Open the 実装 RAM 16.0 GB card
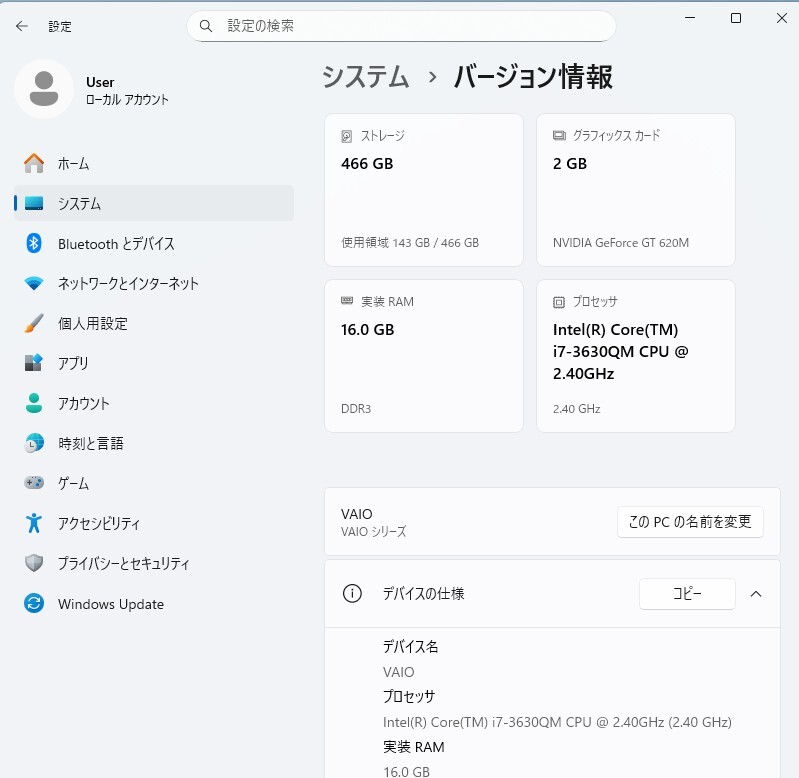The height and width of the screenshot is (778, 799). 424,356
